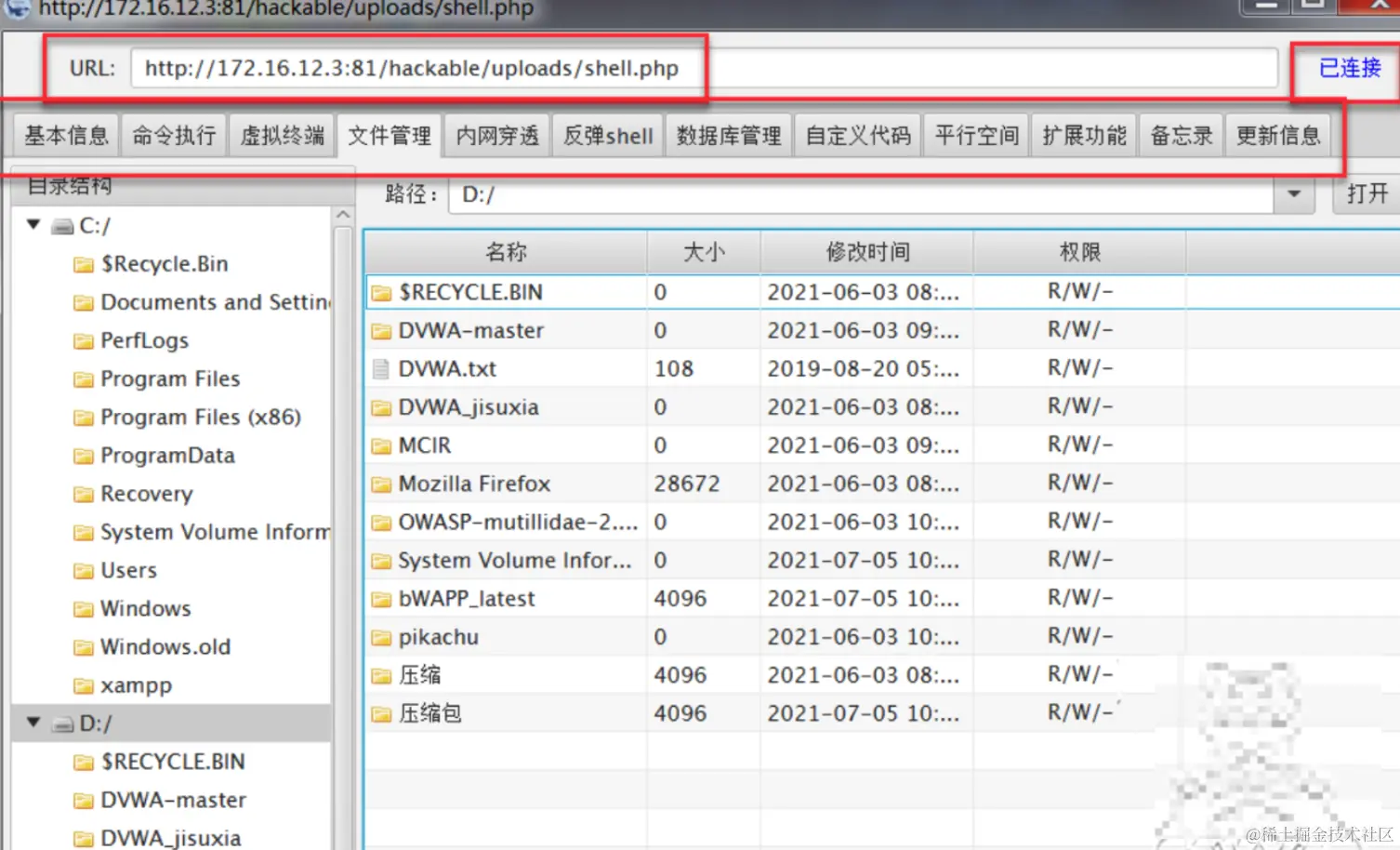Image resolution: width=1400 pixels, height=850 pixels.
Task: Sort files by the 修改时间 column header
Action: (x=867, y=252)
